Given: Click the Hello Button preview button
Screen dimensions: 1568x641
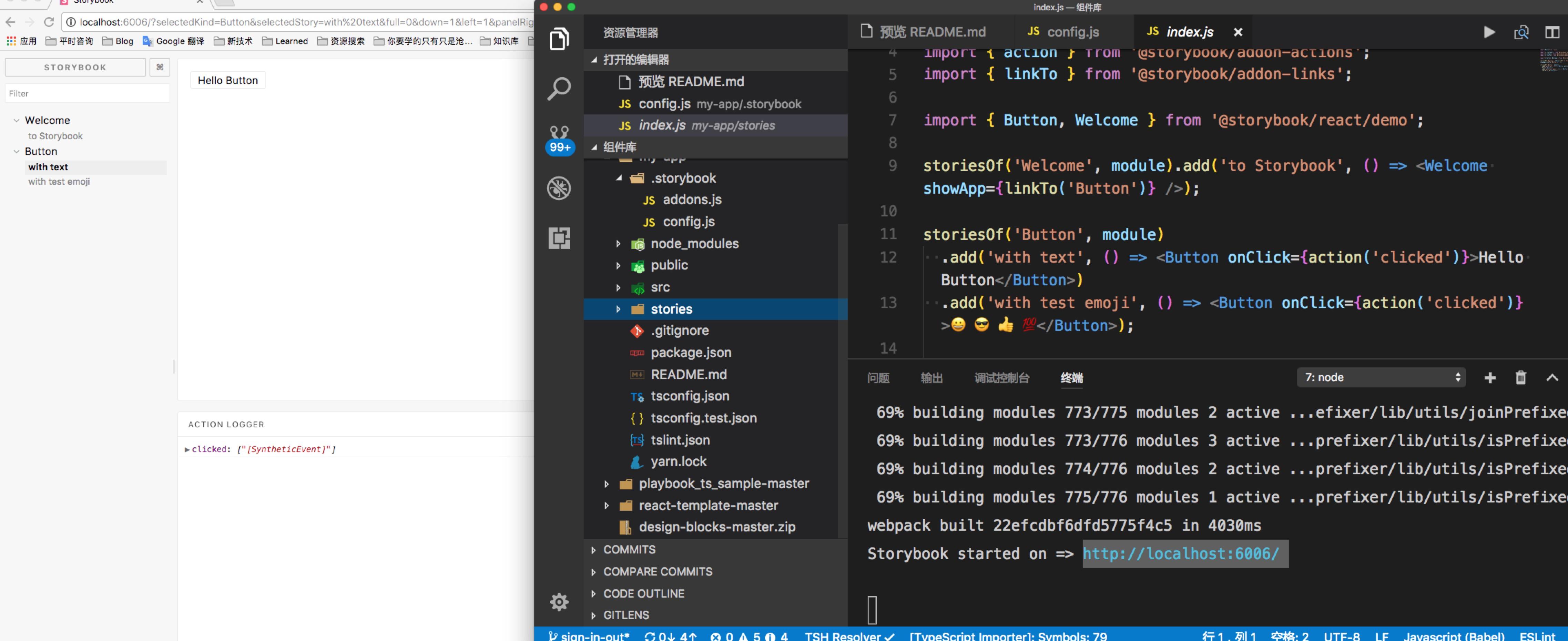Looking at the screenshot, I should click(228, 80).
